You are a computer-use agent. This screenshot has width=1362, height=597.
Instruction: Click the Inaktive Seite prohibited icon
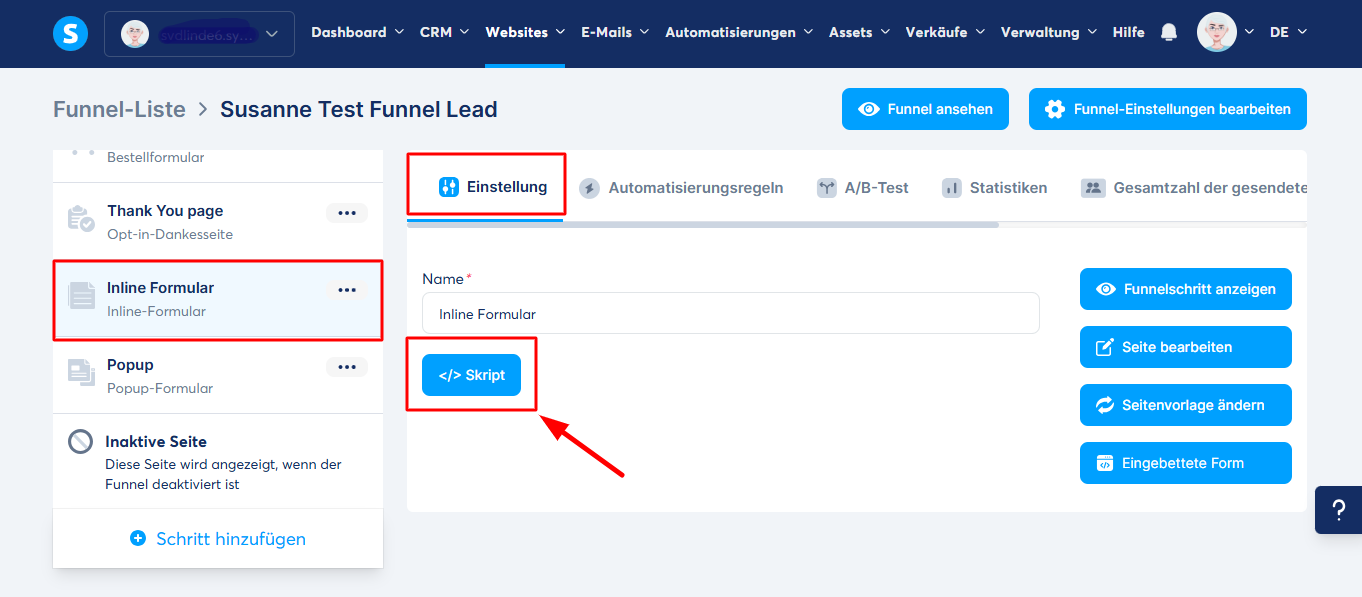[x=80, y=441]
